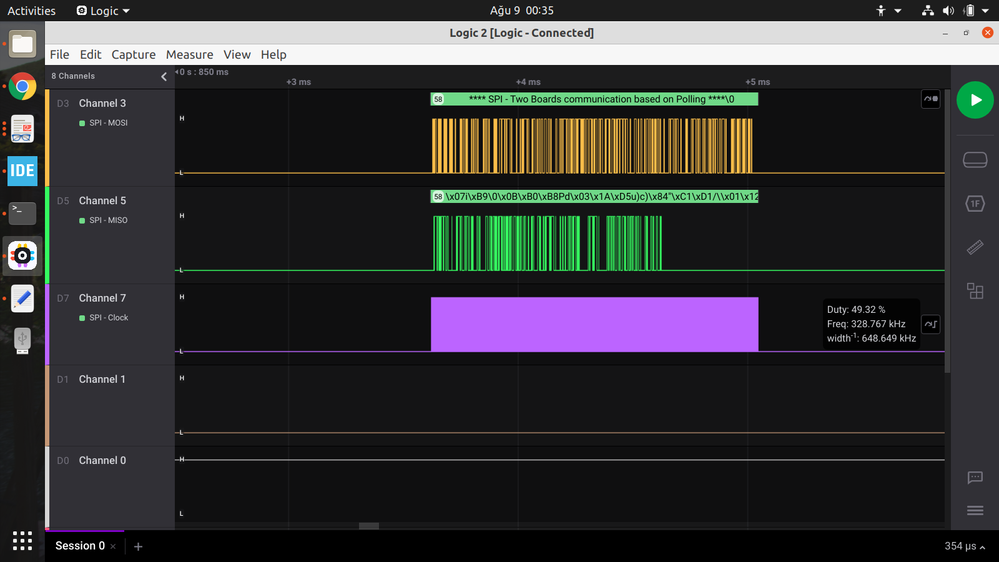Select Channel 5 label

[x=103, y=201]
